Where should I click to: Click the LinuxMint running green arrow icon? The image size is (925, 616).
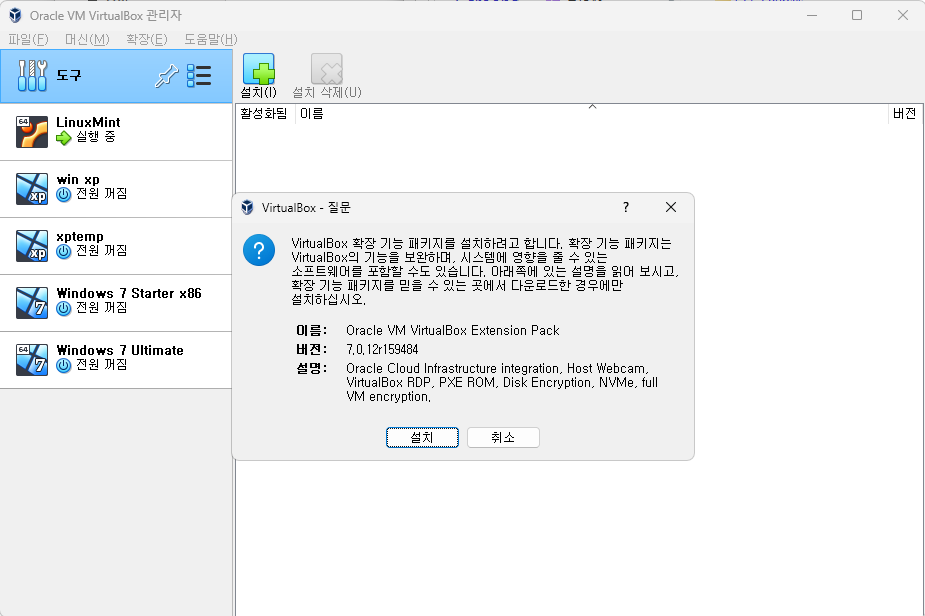[64, 138]
